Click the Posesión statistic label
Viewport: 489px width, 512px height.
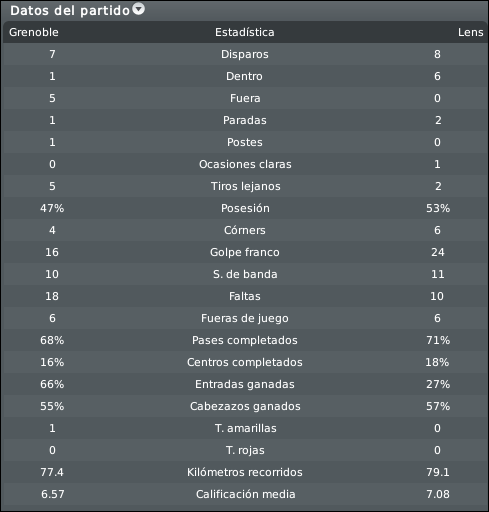pos(245,208)
